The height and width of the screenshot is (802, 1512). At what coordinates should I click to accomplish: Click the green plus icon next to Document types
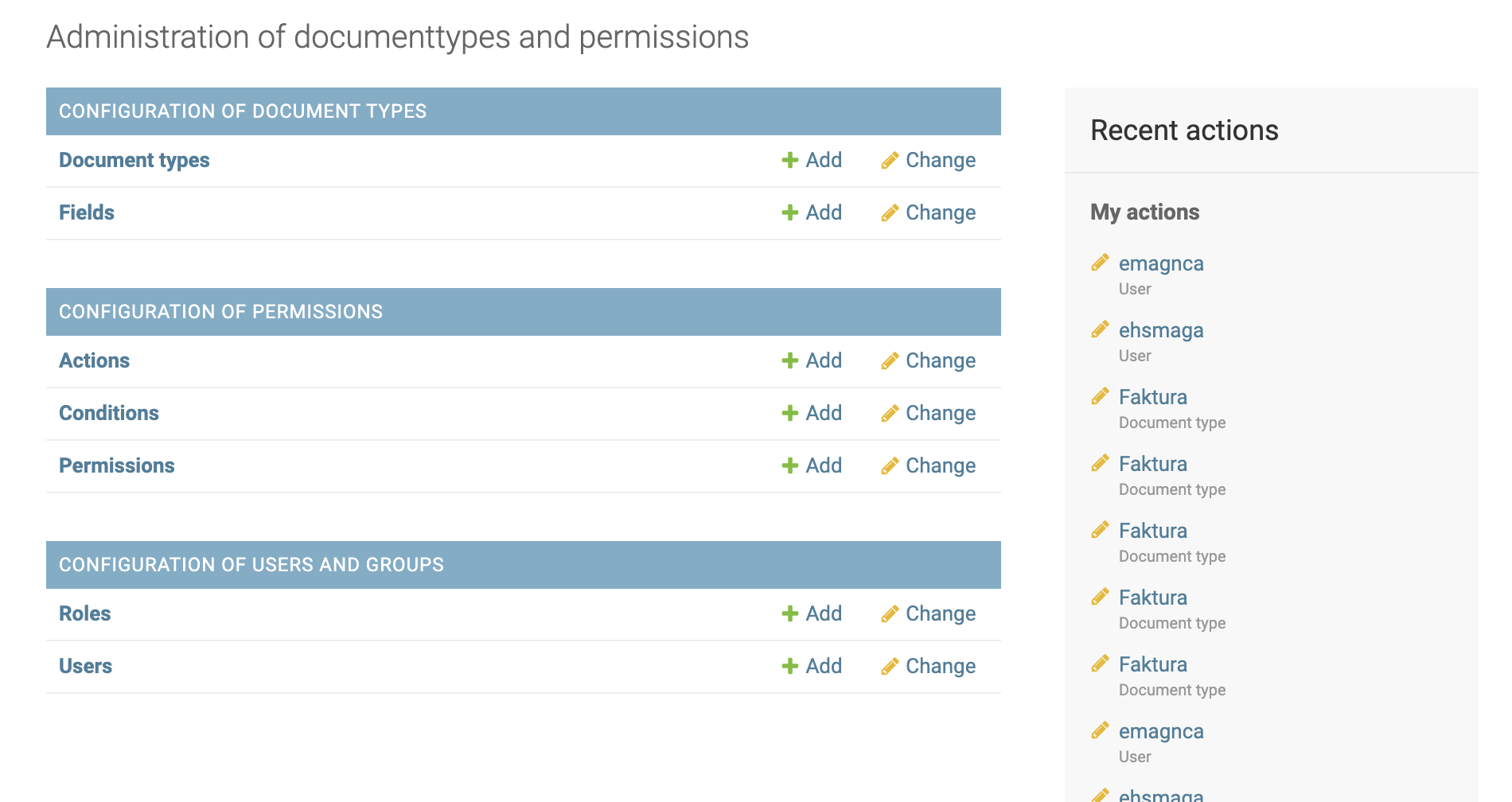pyautogui.click(x=789, y=160)
